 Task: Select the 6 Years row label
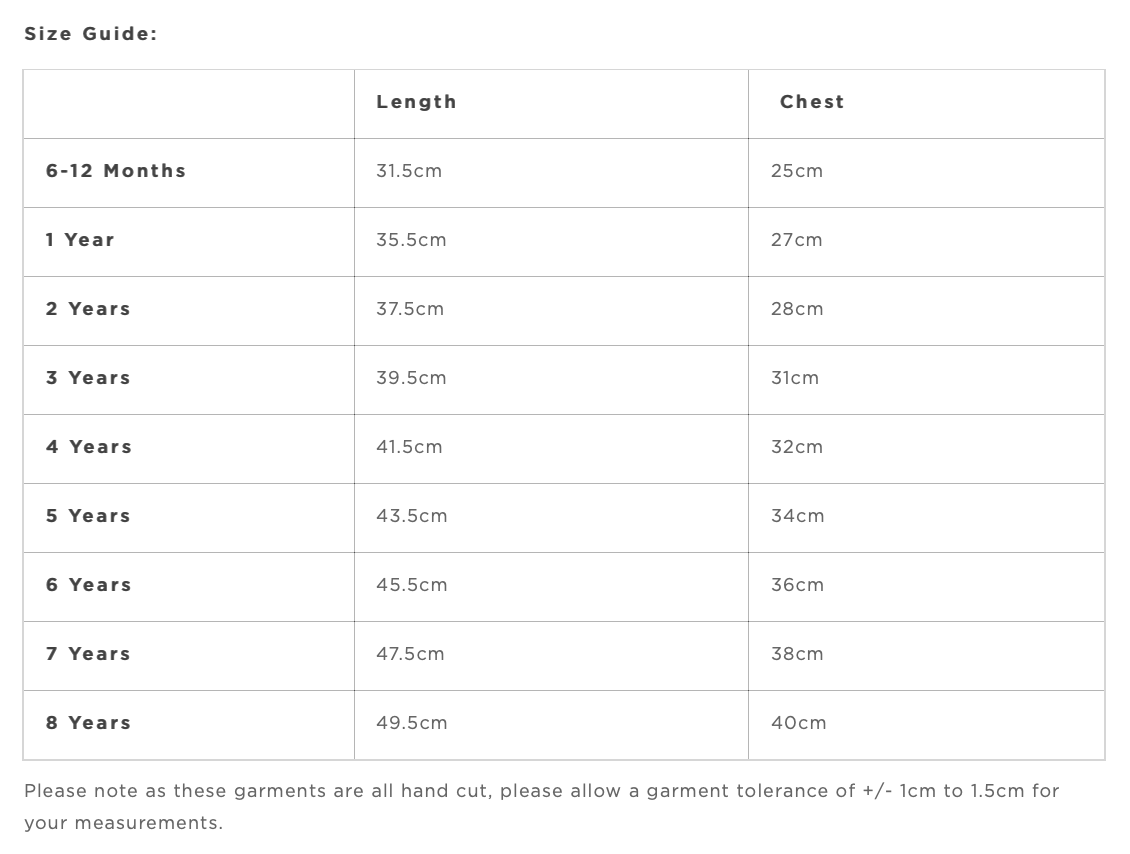[88, 585]
